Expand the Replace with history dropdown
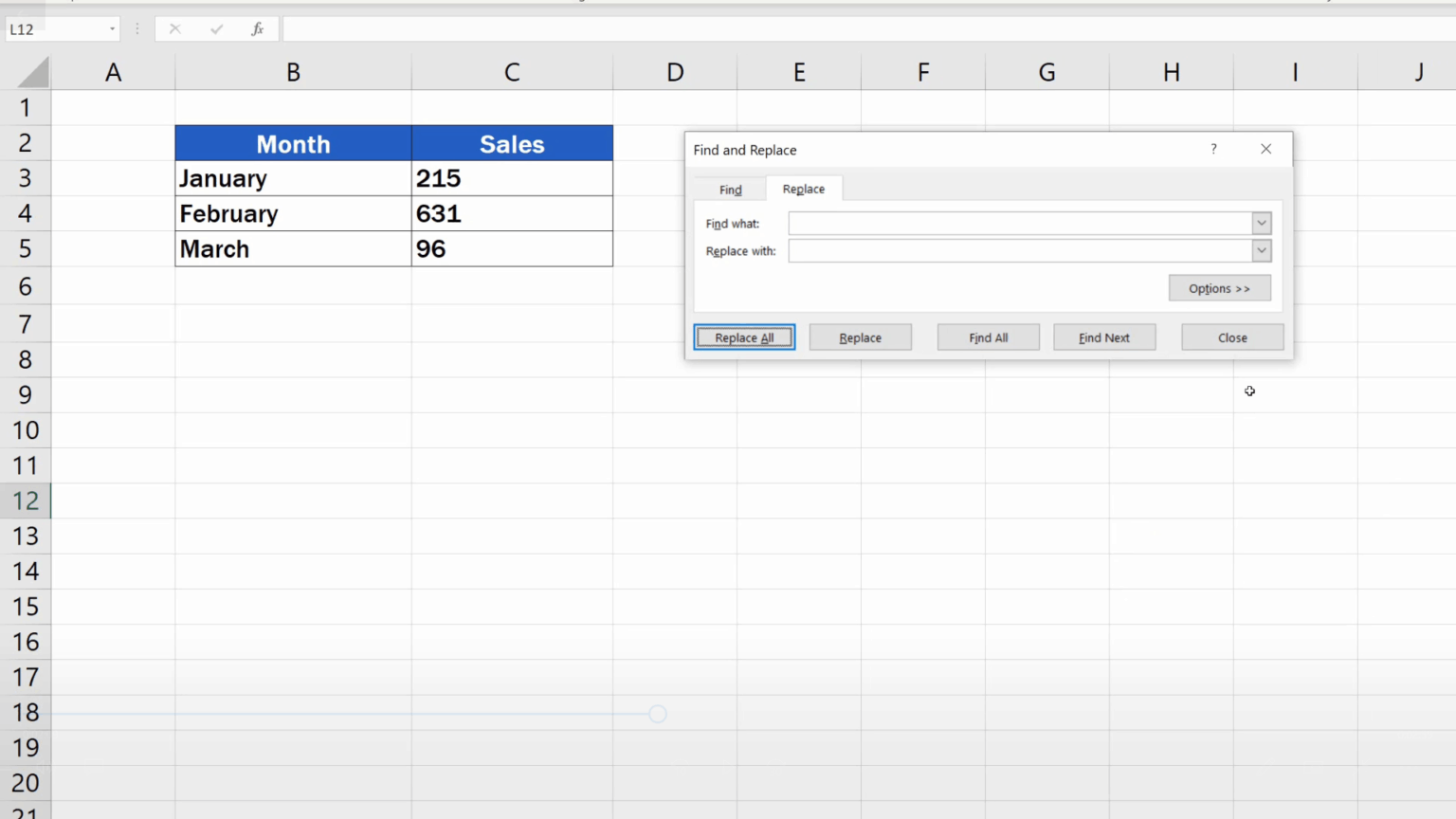The height and width of the screenshot is (819, 1456). tap(1261, 250)
